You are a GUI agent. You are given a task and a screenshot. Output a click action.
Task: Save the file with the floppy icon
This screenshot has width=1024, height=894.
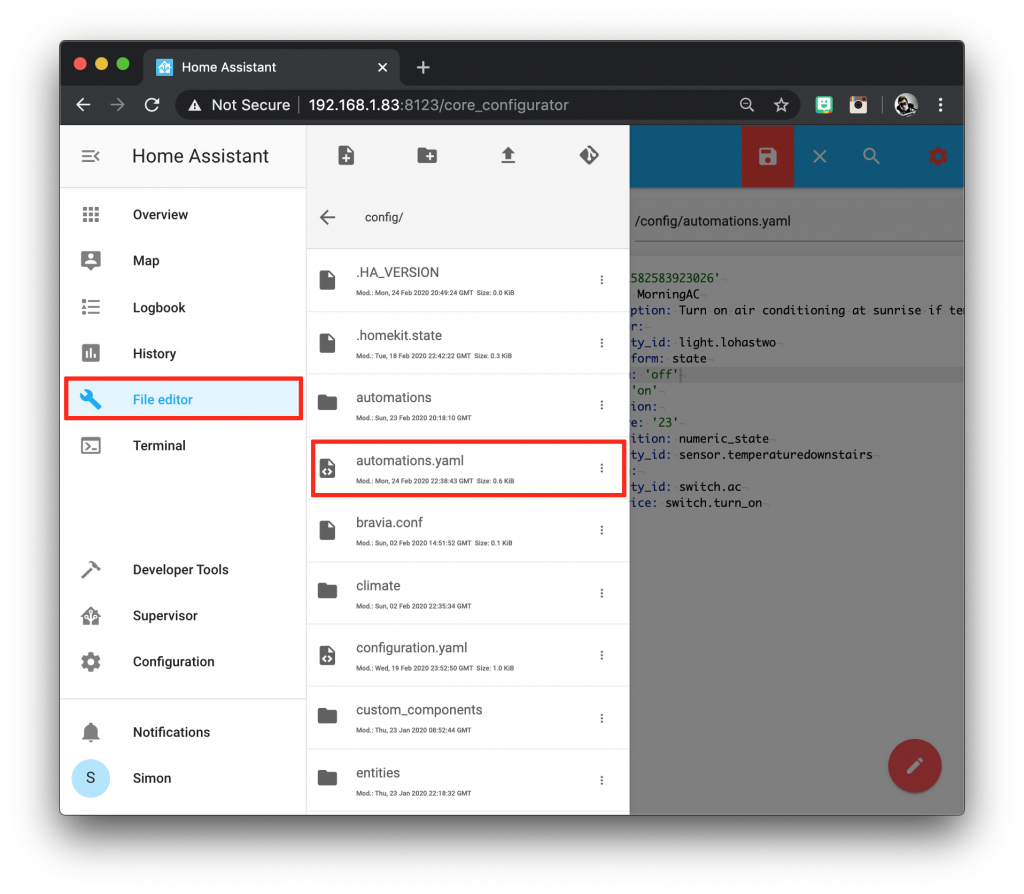767,156
